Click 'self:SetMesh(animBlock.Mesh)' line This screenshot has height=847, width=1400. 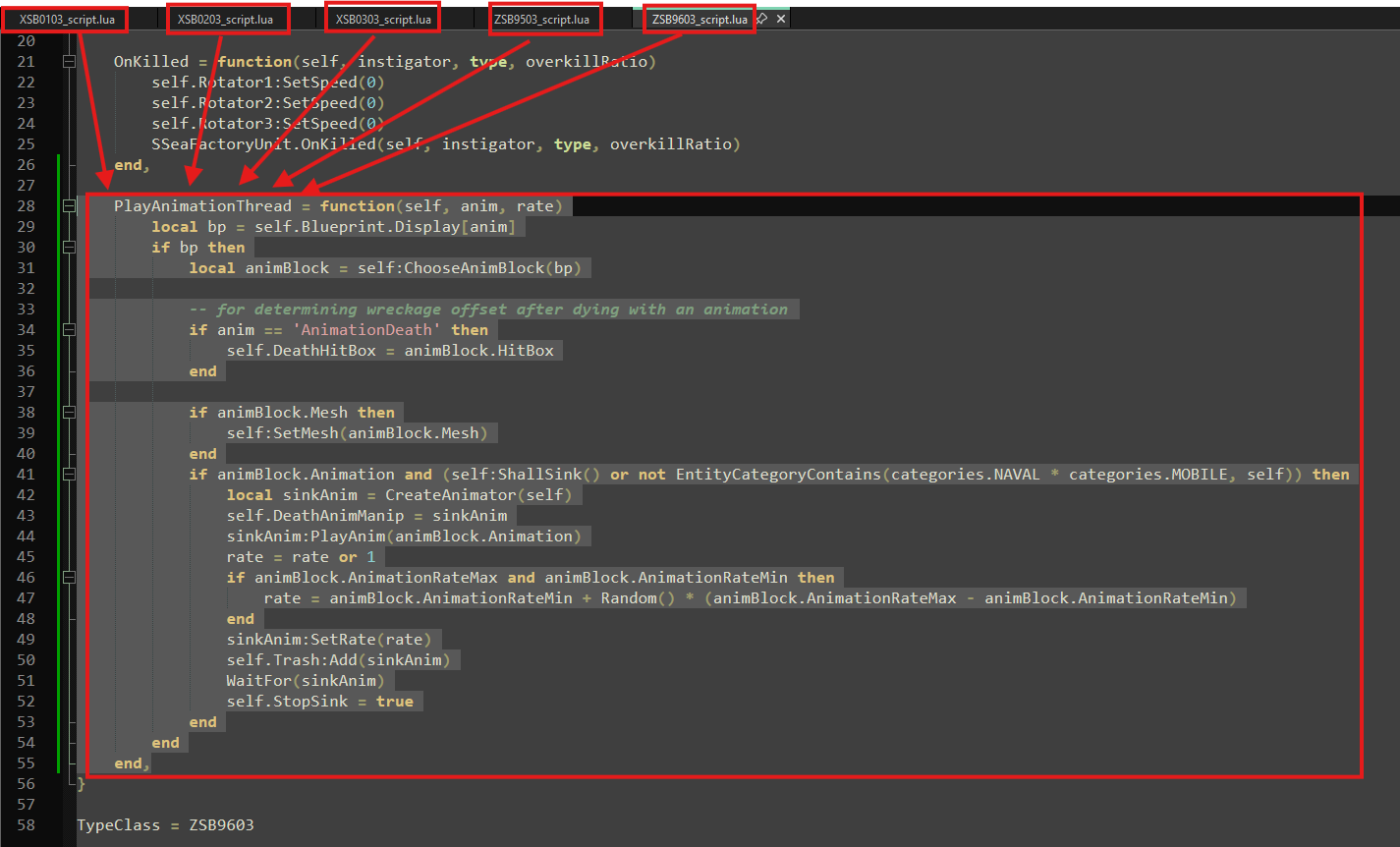click(358, 433)
